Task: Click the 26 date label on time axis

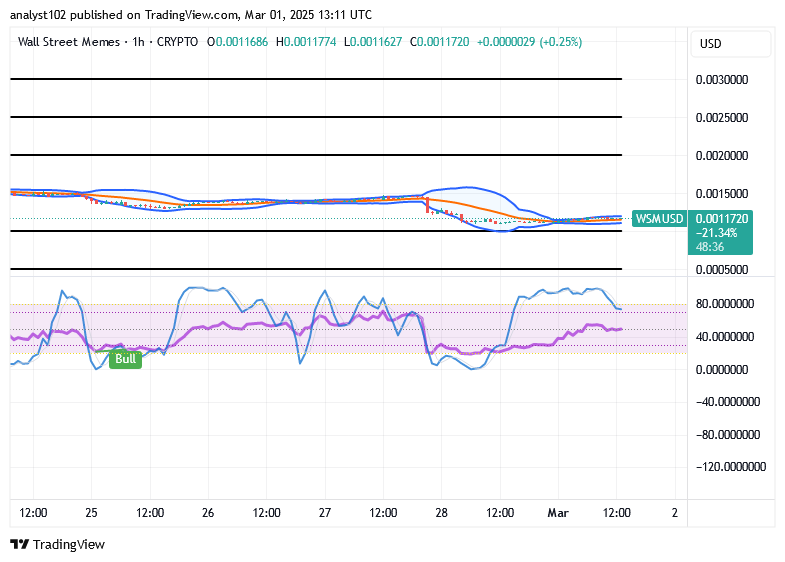Action: tap(208, 513)
